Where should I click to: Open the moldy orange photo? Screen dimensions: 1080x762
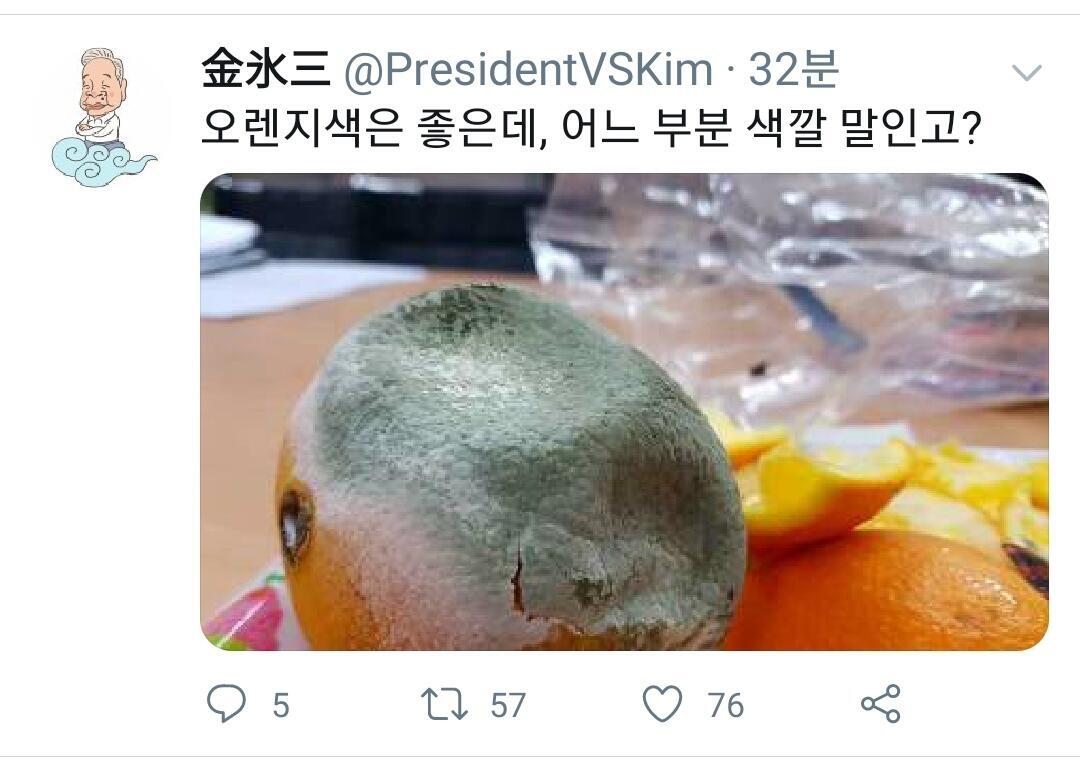(x=625, y=412)
